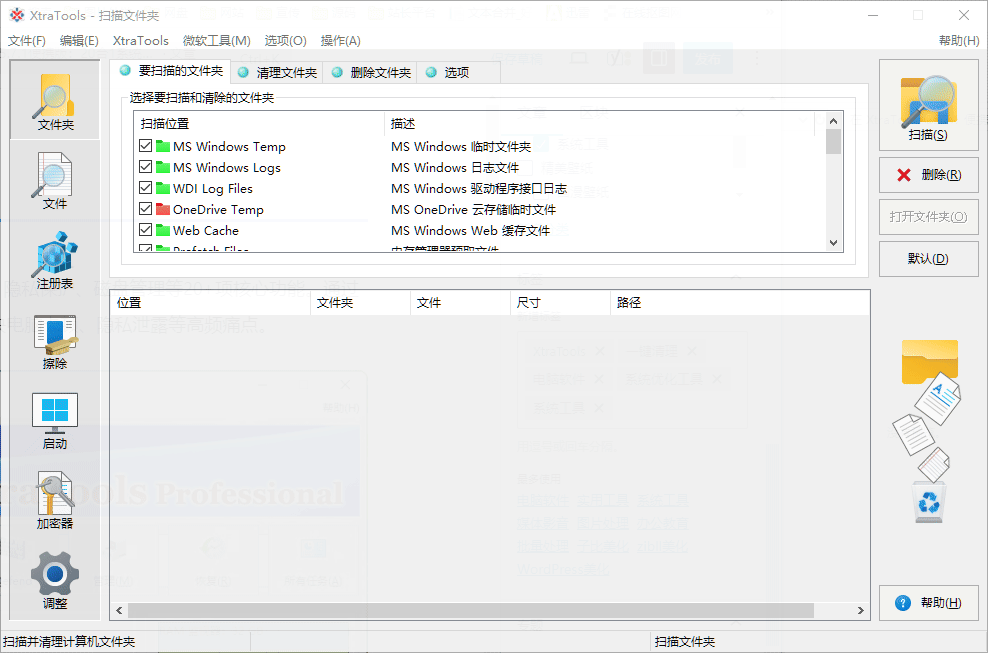
Task: Open the 启动 startup manager tool
Action: tap(55, 421)
